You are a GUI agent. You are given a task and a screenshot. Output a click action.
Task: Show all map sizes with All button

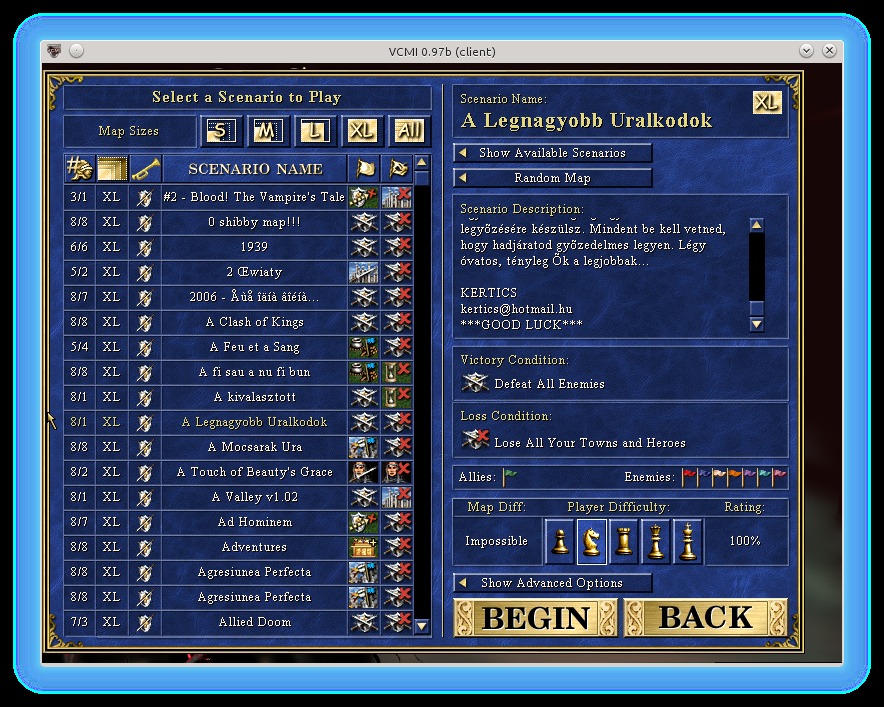(x=407, y=131)
